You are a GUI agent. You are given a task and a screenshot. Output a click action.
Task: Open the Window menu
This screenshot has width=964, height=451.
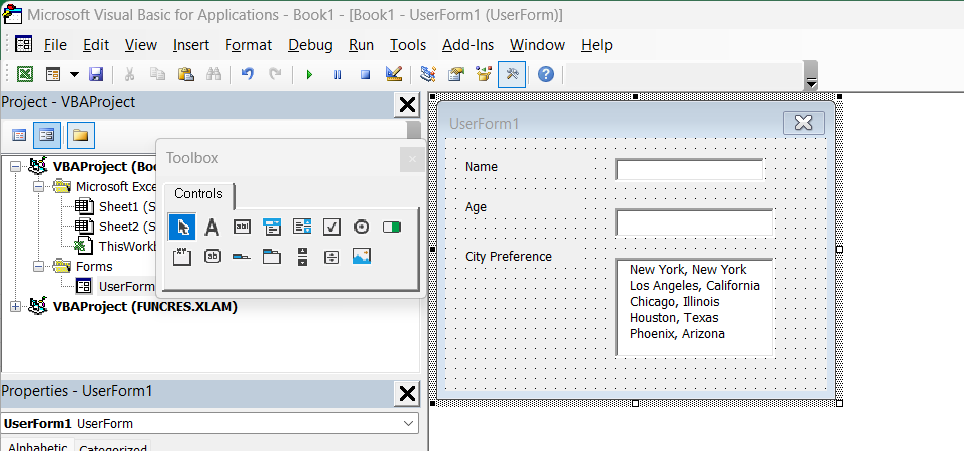537,45
